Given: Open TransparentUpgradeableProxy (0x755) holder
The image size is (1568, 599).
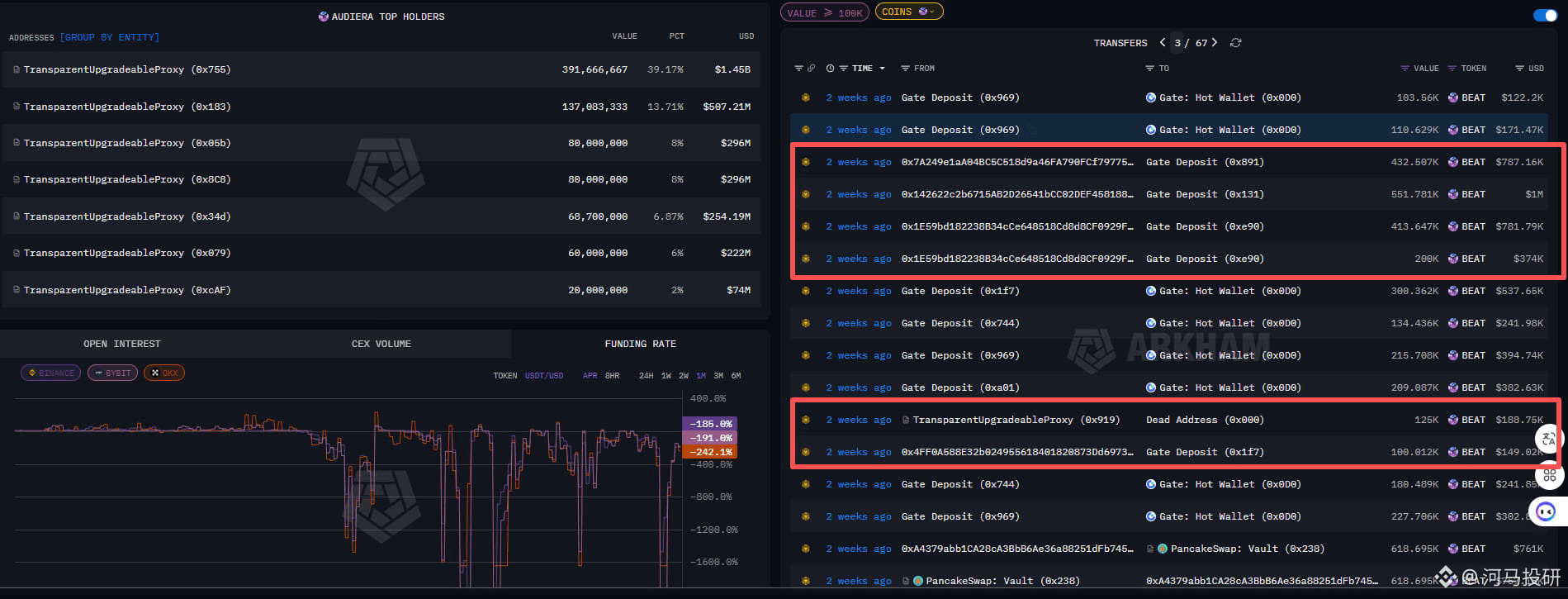Looking at the screenshot, I should (127, 69).
